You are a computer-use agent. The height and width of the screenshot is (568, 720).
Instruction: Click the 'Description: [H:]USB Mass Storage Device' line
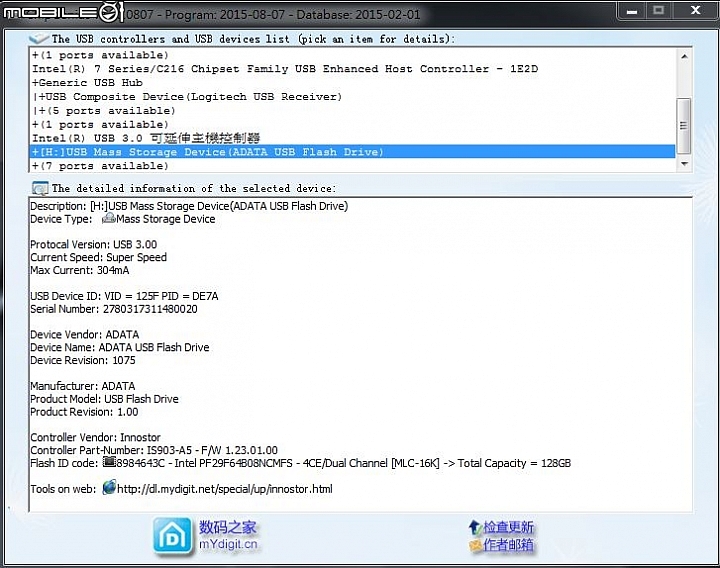coord(189,206)
